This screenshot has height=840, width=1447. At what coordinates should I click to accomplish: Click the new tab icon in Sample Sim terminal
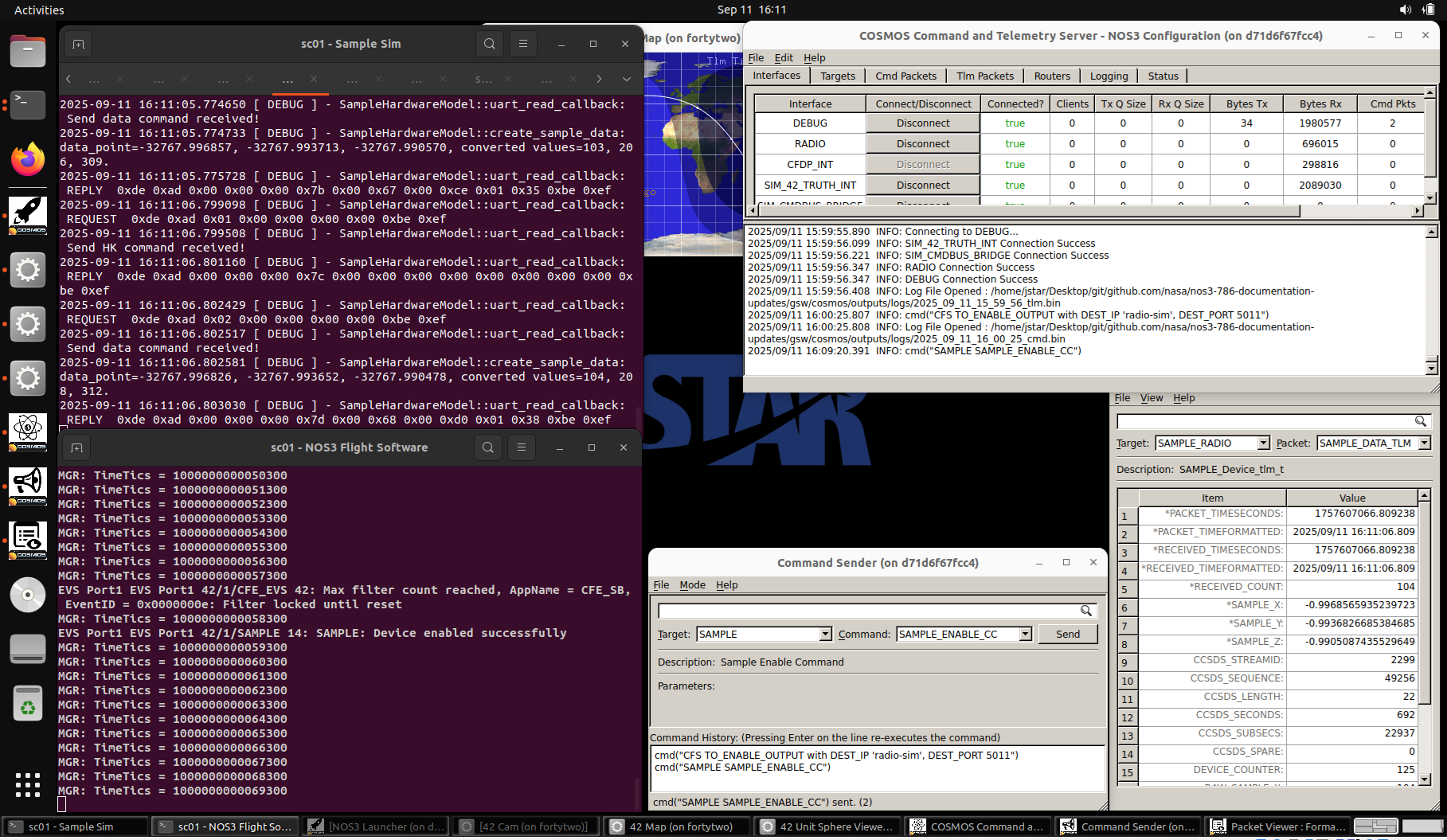[78, 44]
